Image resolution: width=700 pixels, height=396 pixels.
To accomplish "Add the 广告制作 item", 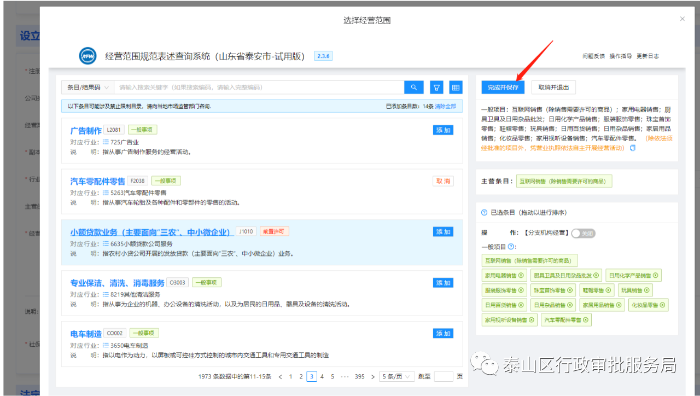I will [443, 130].
